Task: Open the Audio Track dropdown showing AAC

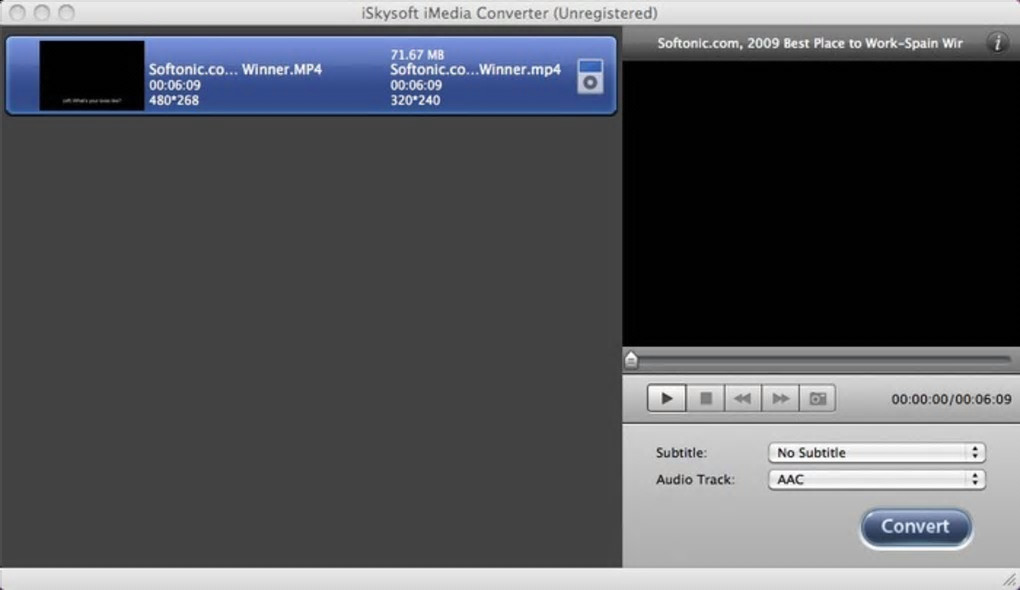Action: click(876, 479)
